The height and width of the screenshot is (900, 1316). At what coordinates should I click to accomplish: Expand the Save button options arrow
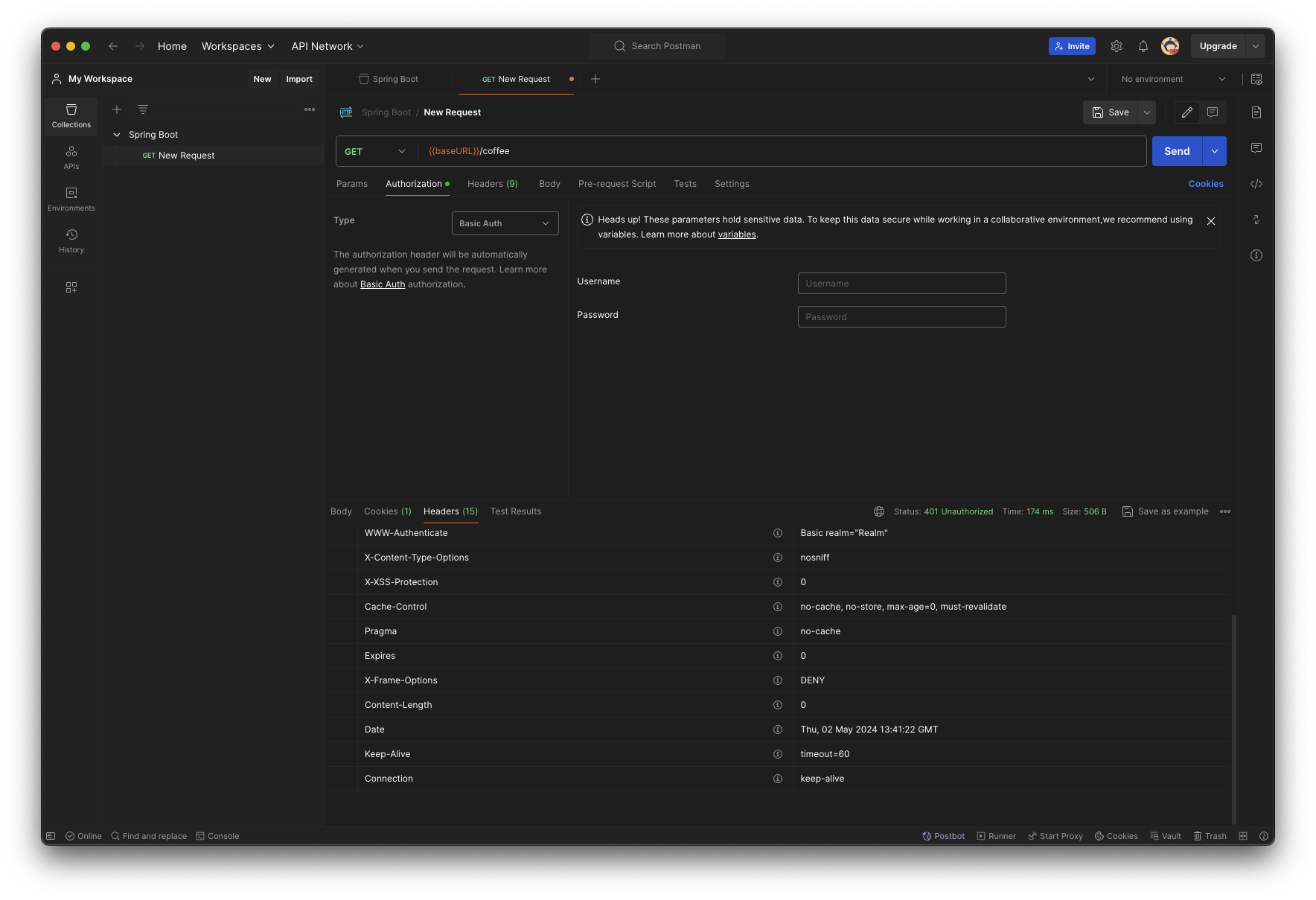(x=1147, y=112)
